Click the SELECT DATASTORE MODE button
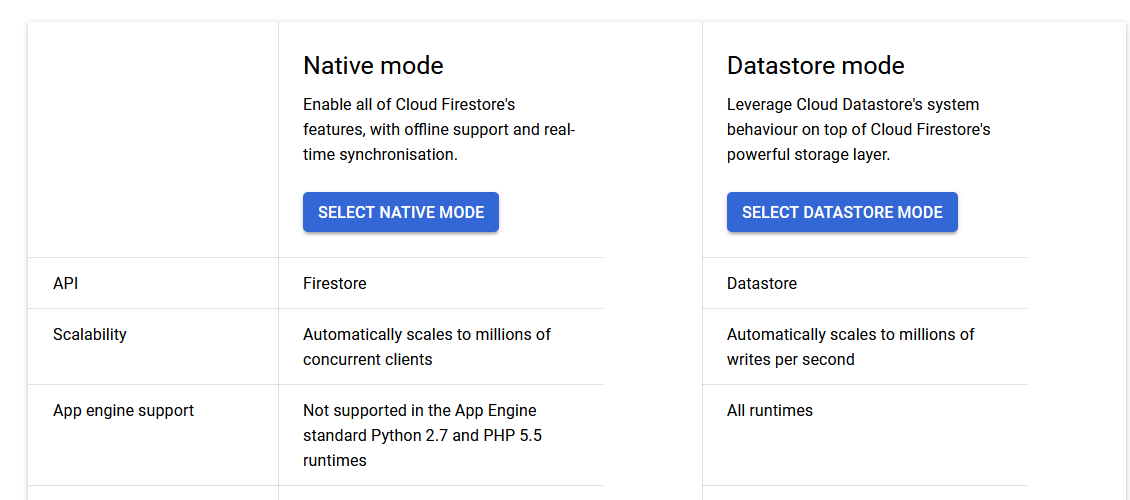 [x=842, y=212]
